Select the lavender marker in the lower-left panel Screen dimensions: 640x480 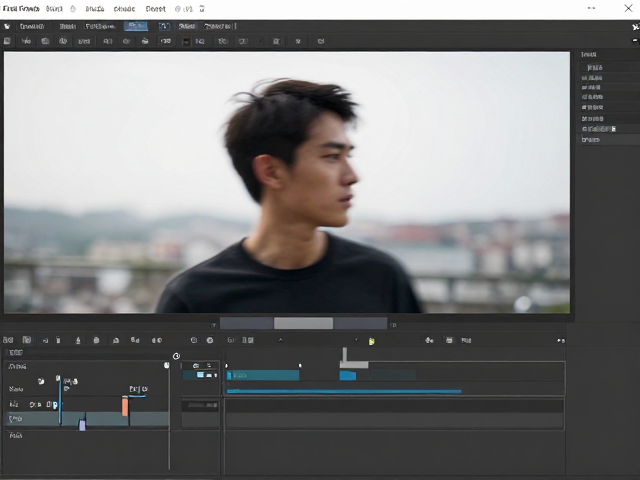pyautogui.click(x=82, y=425)
